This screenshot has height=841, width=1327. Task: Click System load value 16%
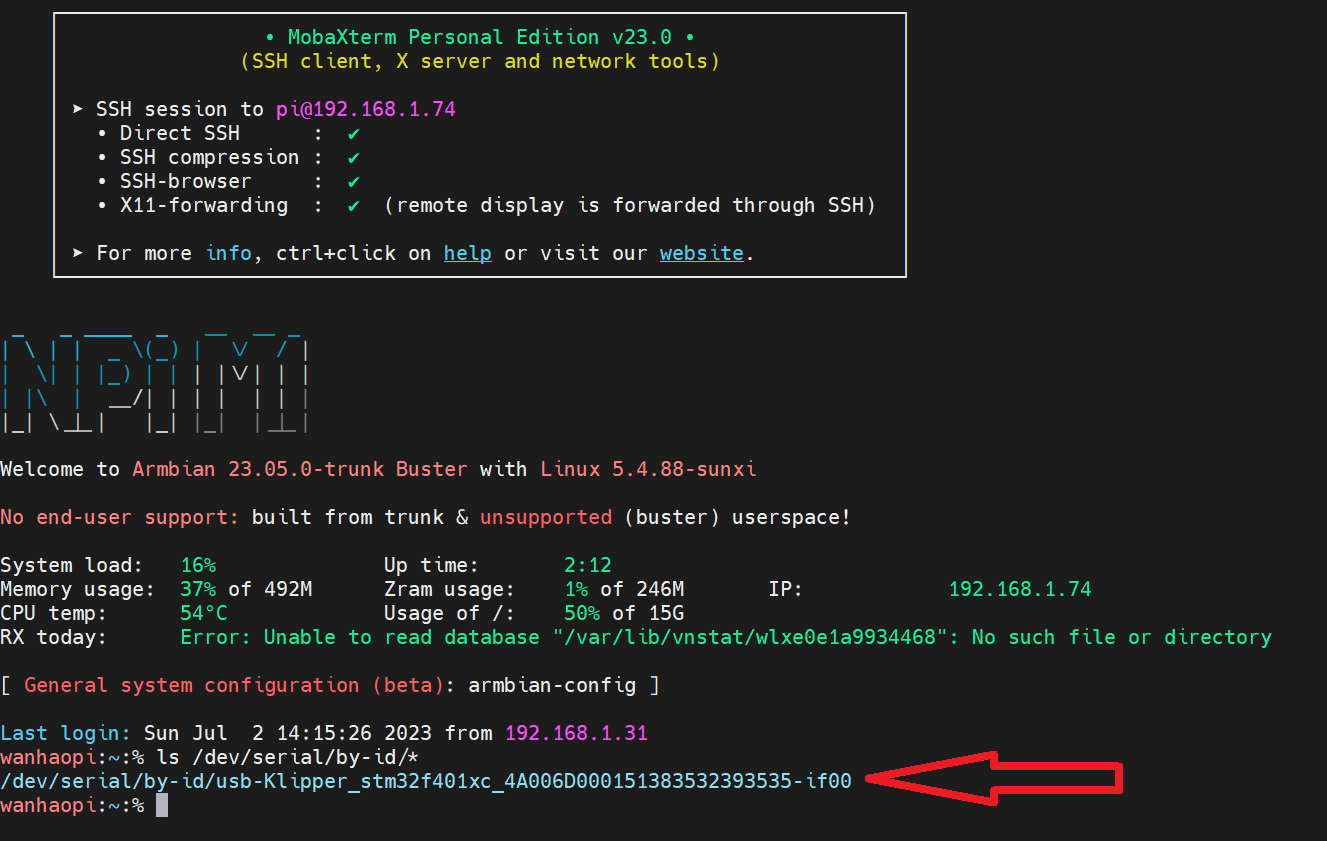[198, 565]
